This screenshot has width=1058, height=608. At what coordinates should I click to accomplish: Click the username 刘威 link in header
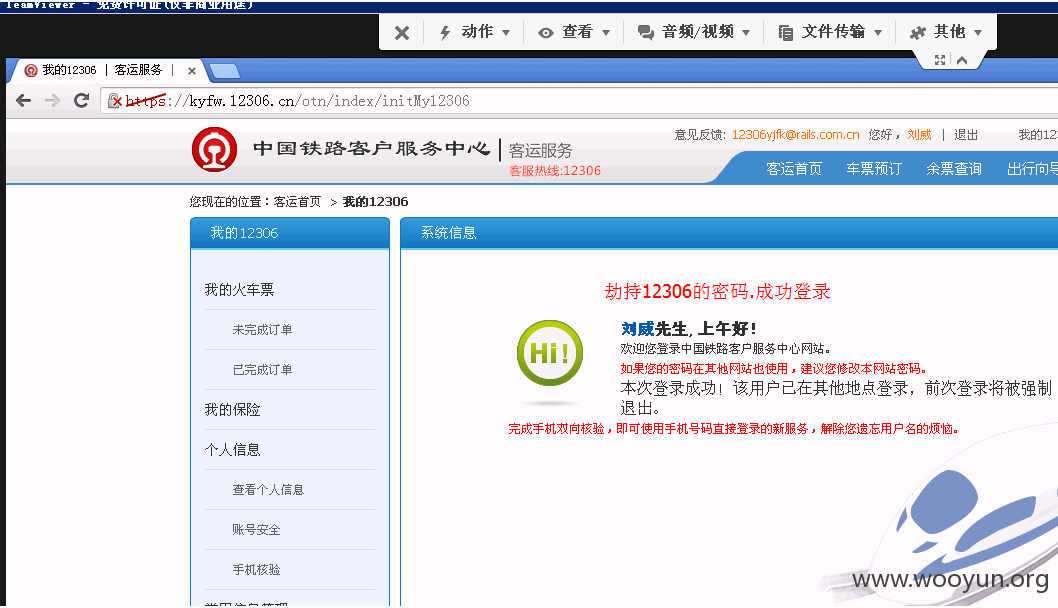(919, 135)
